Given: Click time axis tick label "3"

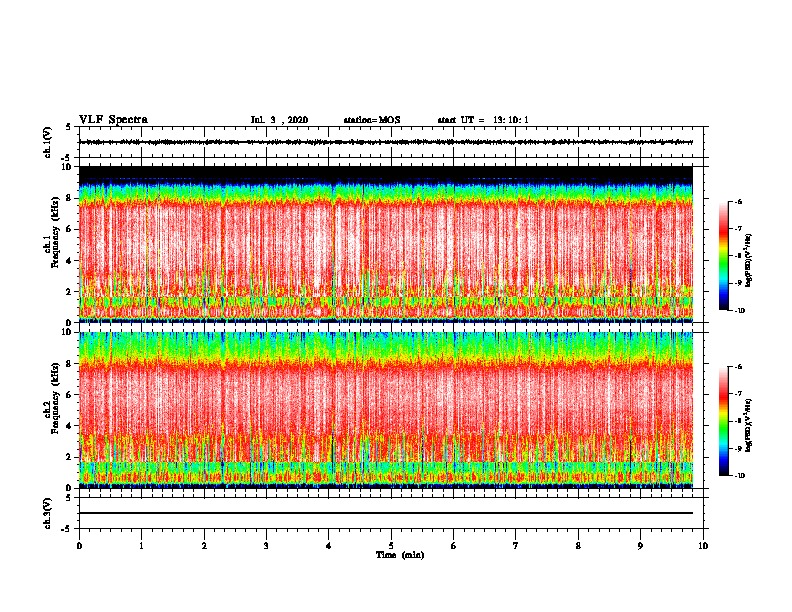Looking at the screenshot, I should coord(266,546).
